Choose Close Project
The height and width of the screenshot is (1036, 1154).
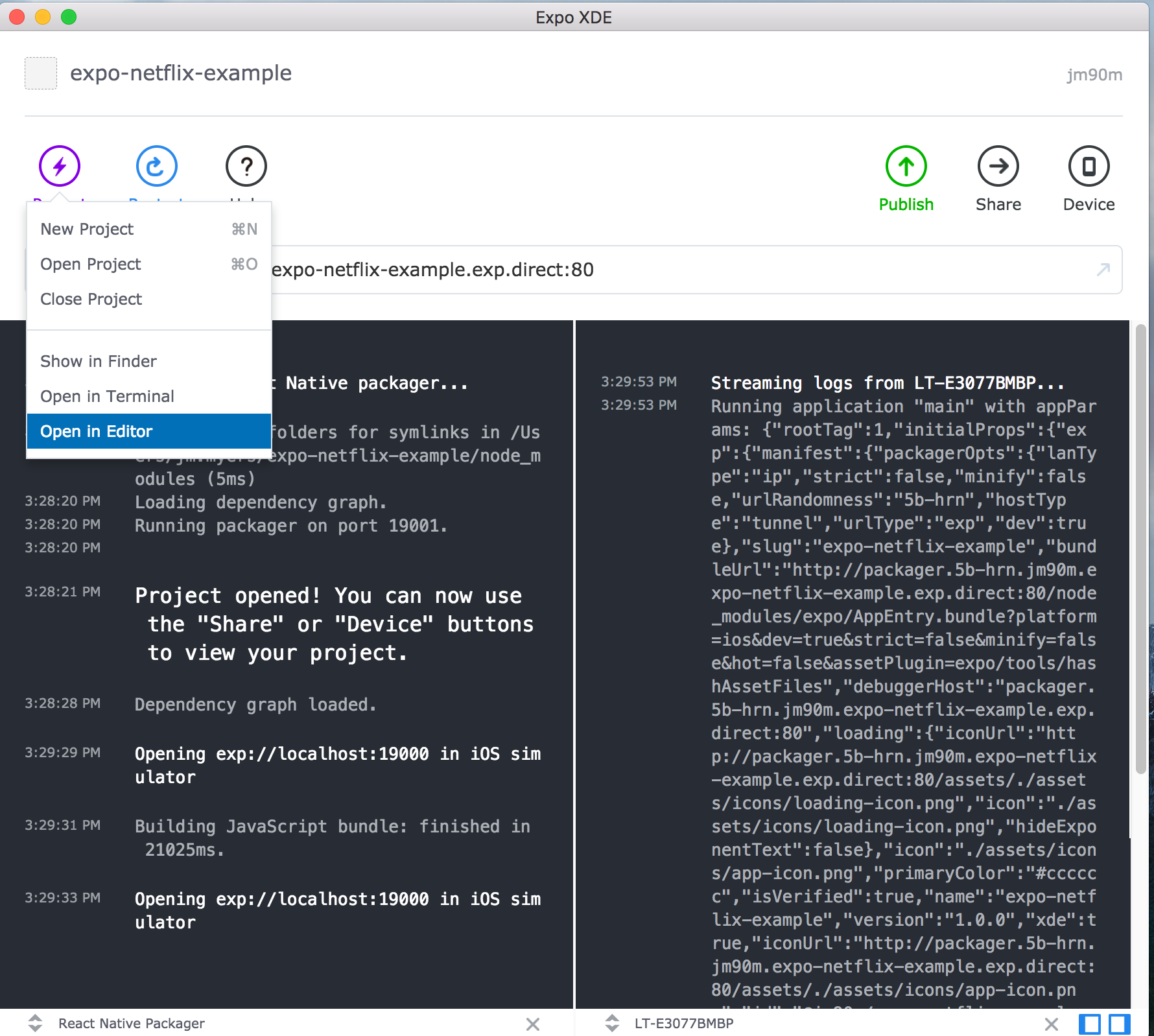coord(91,299)
